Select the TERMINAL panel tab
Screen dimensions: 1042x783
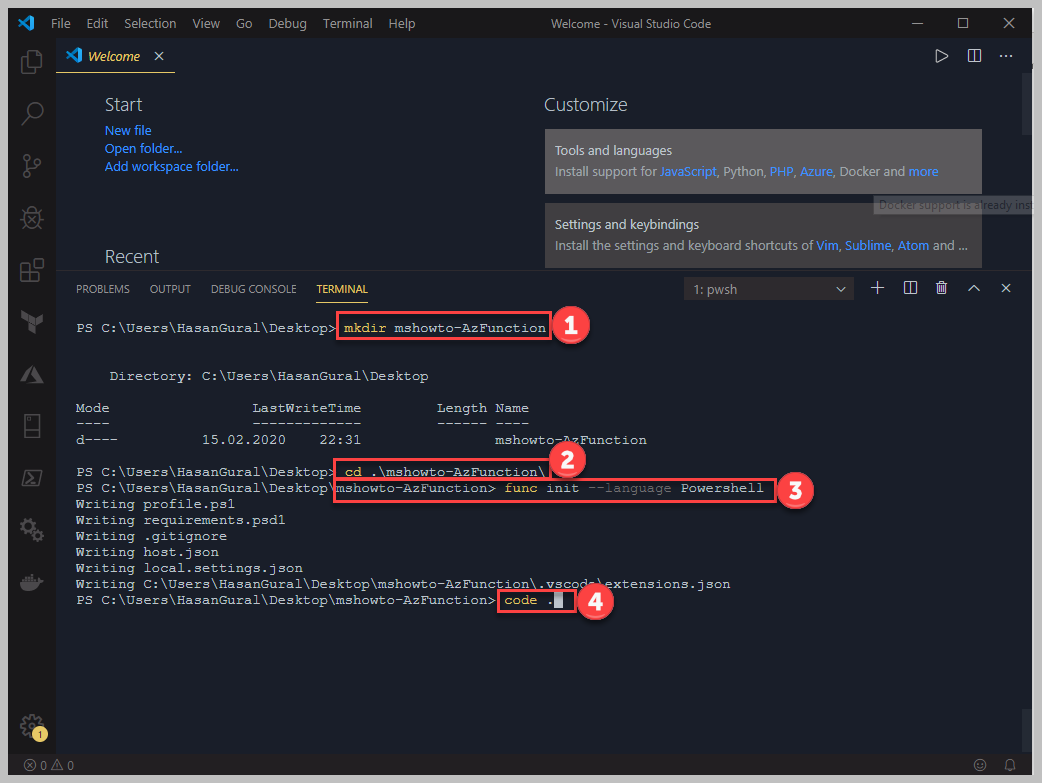click(x=342, y=289)
